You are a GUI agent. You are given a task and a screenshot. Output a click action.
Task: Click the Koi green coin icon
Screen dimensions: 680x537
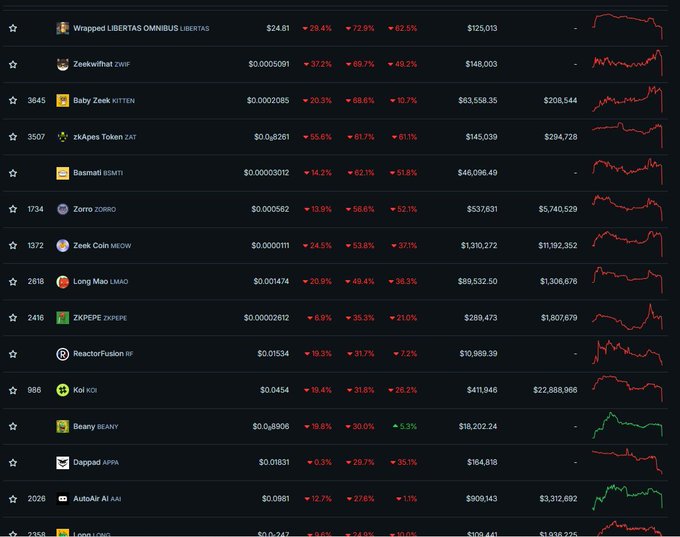[62, 390]
